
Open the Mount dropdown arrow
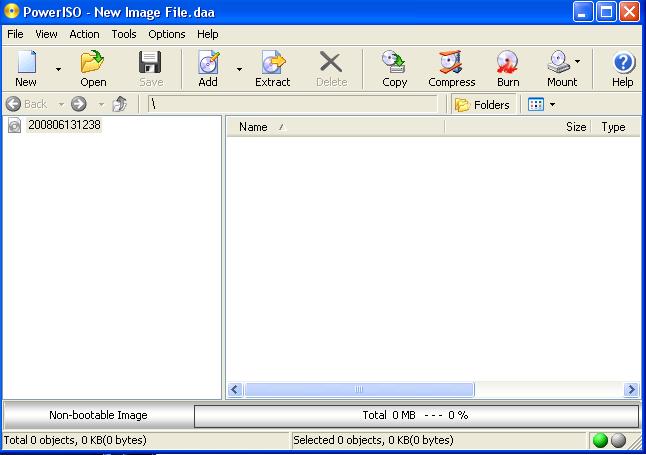click(x=578, y=61)
